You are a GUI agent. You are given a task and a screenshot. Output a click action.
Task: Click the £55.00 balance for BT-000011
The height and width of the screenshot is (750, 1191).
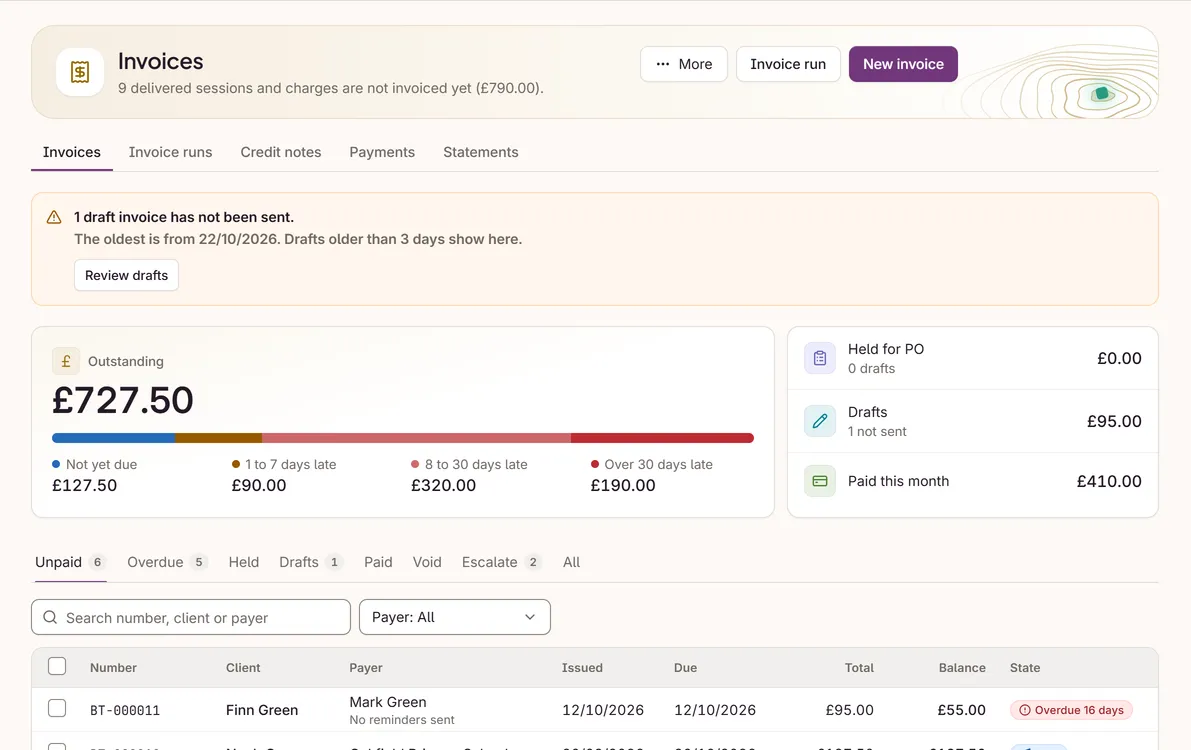tap(961, 710)
